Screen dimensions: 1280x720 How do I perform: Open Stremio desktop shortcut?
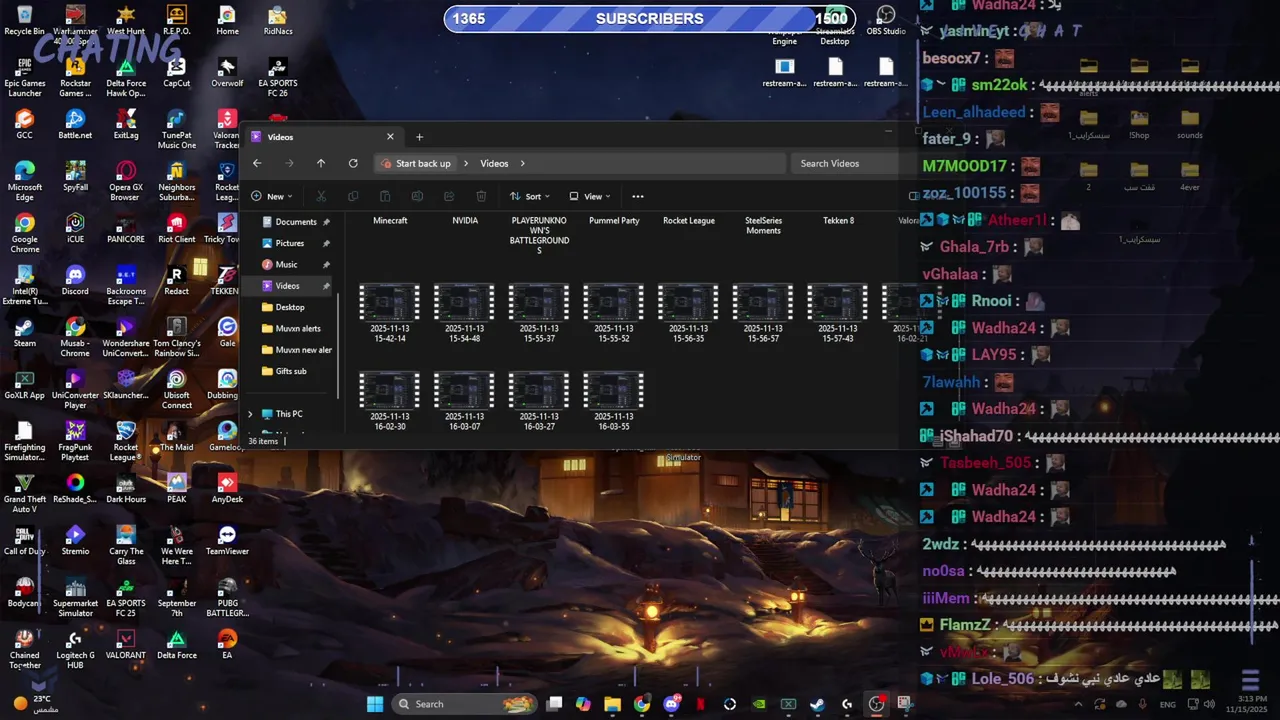tap(75, 540)
